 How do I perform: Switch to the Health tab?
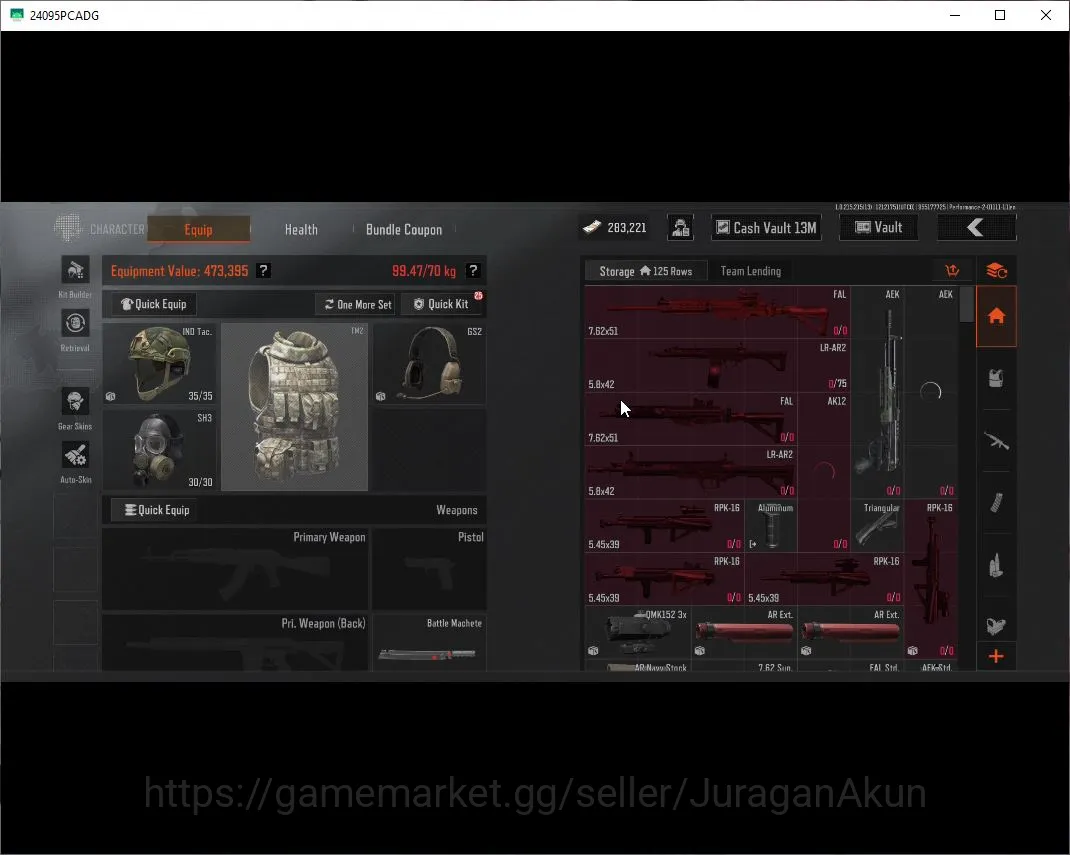coord(301,229)
